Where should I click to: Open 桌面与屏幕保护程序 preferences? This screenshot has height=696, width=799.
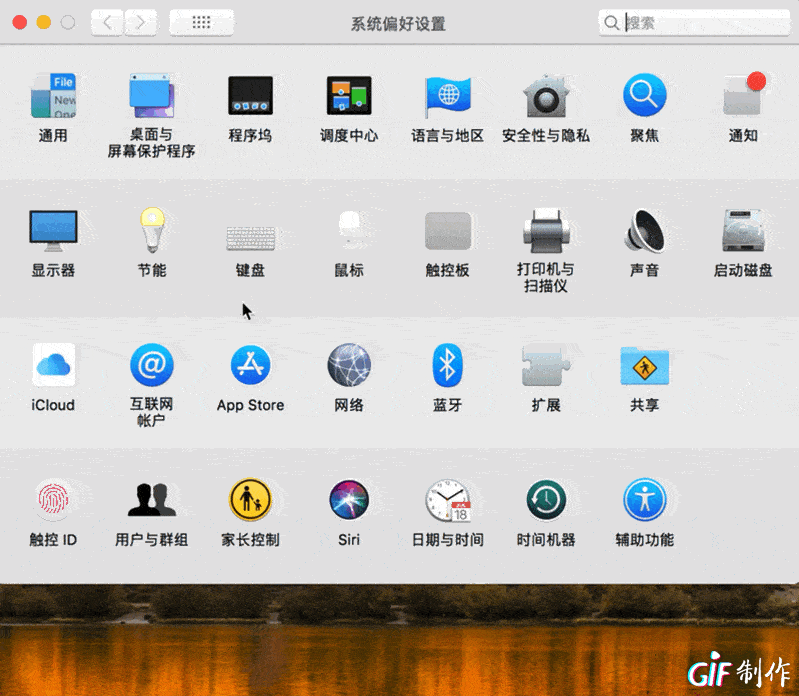pyautogui.click(x=151, y=96)
